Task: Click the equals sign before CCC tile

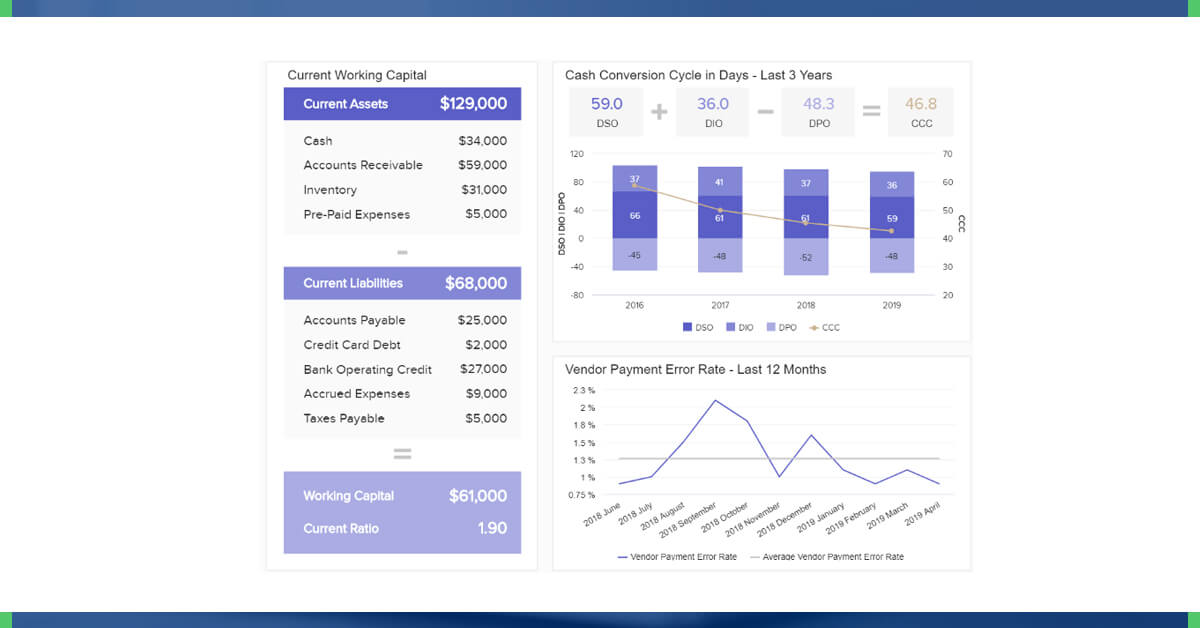Action: pos(871,112)
